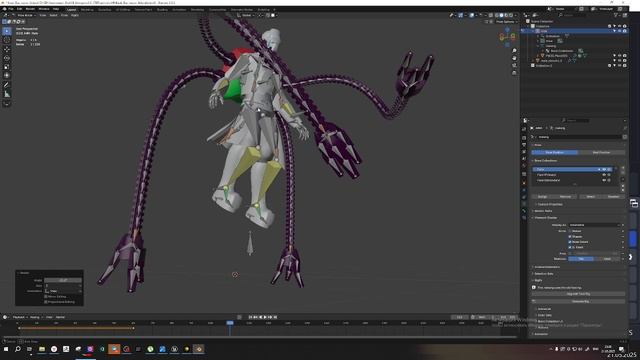Click the Pose Position button
Viewport: 640px width, 360px height.
click(554, 152)
